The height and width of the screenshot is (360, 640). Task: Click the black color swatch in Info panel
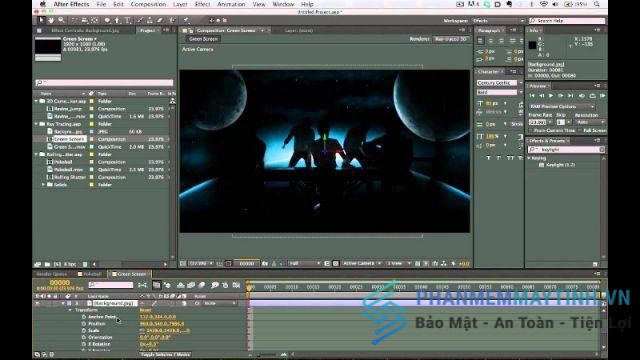click(532, 45)
